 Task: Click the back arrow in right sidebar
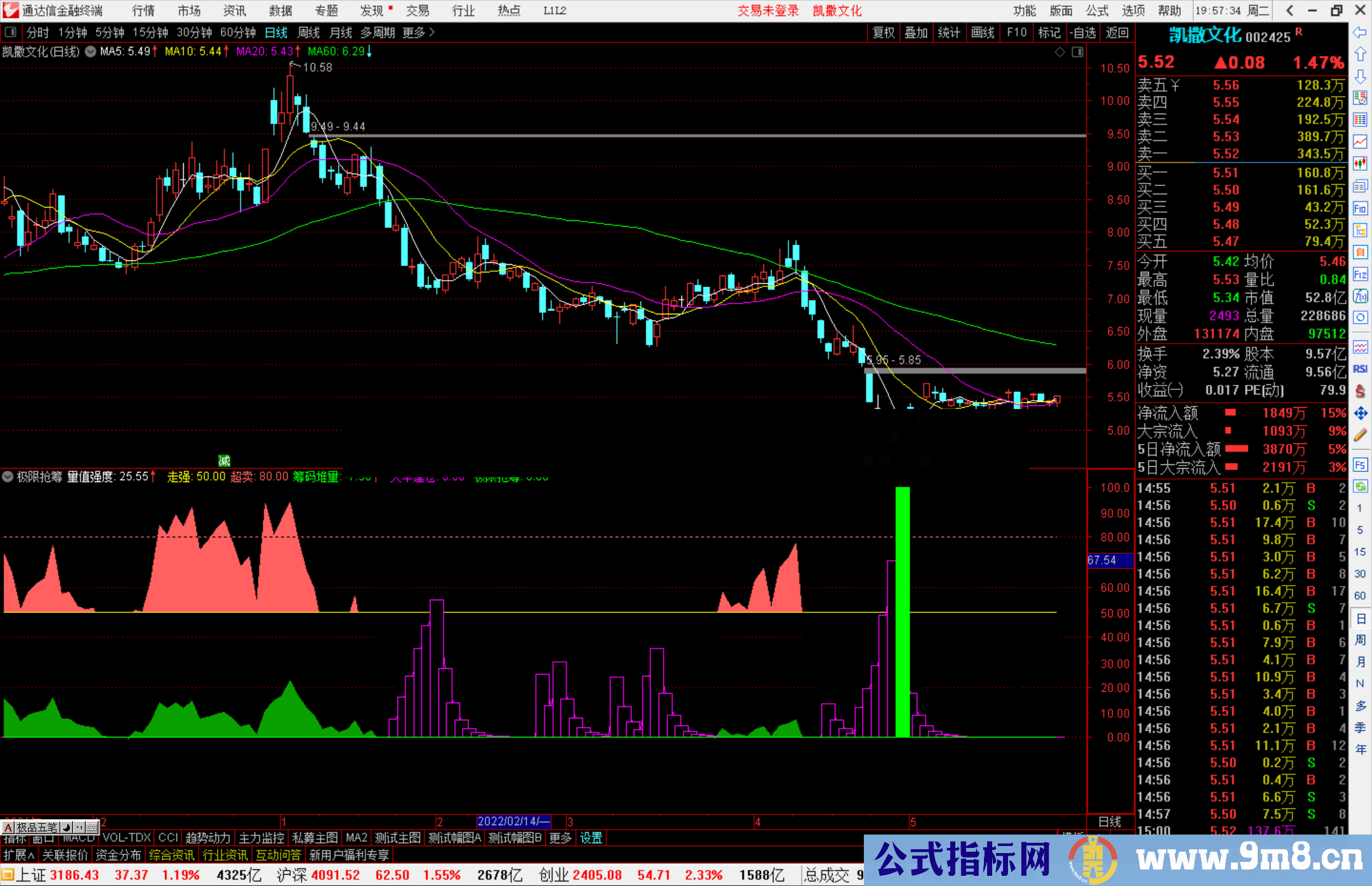[x=1360, y=32]
